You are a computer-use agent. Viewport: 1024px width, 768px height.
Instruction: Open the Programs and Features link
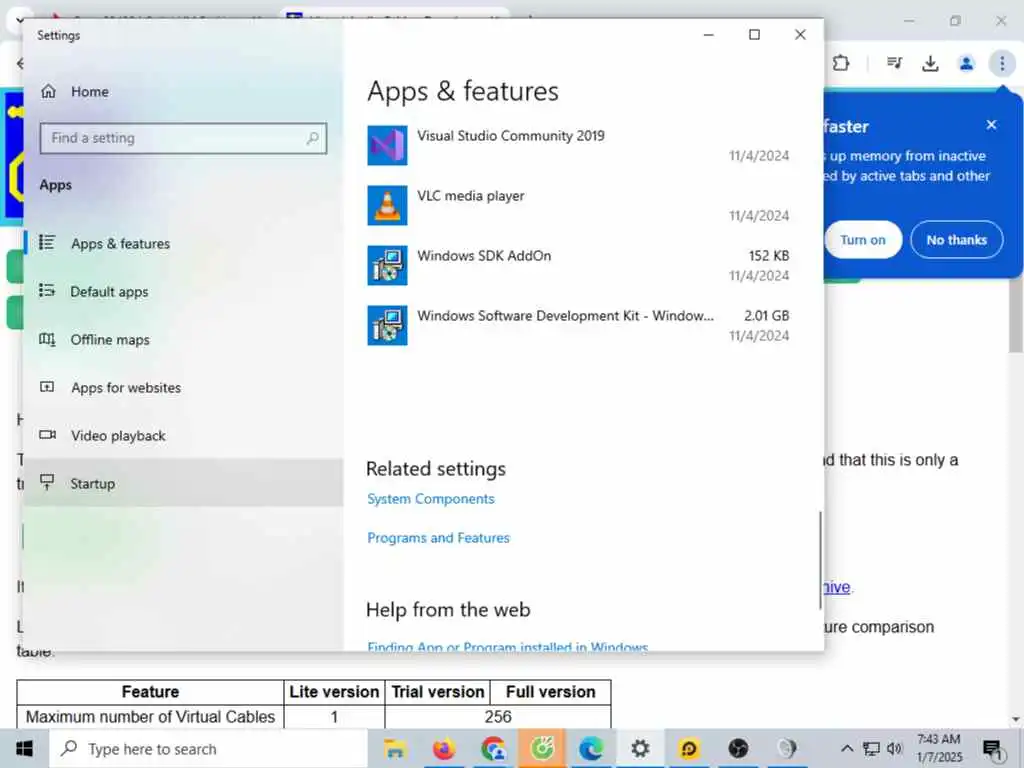[438, 537]
